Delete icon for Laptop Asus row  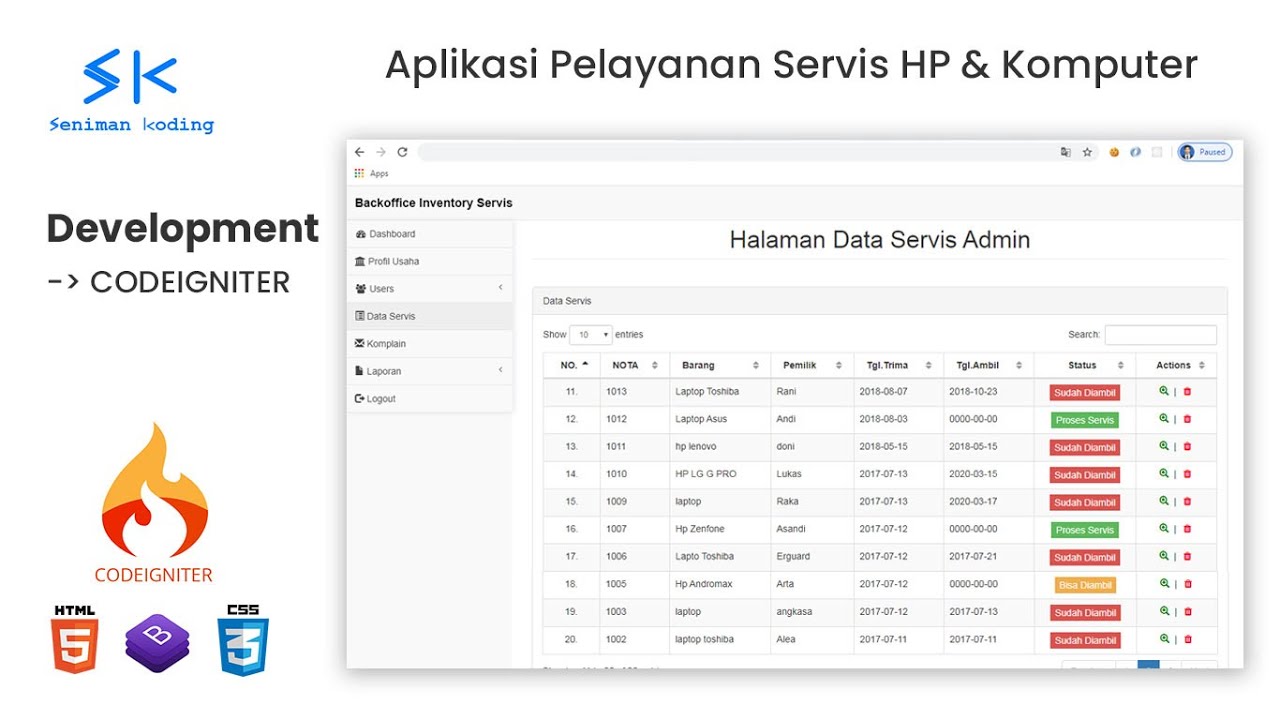tap(1188, 419)
